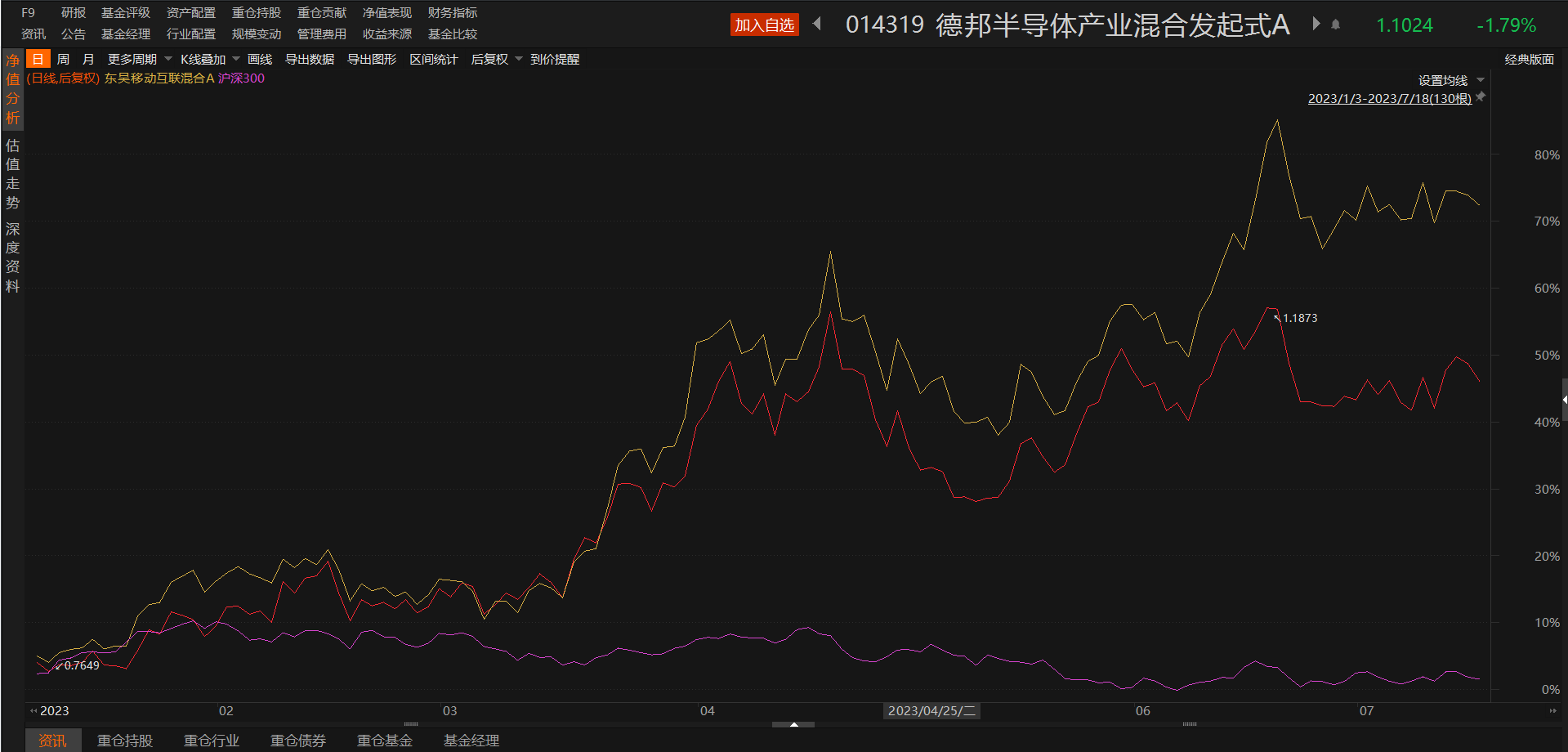Click the 2023/1/3-2023/7/18 date range link
Image resolution: width=1568 pixels, height=752 pixels.
coord(1389,99)
